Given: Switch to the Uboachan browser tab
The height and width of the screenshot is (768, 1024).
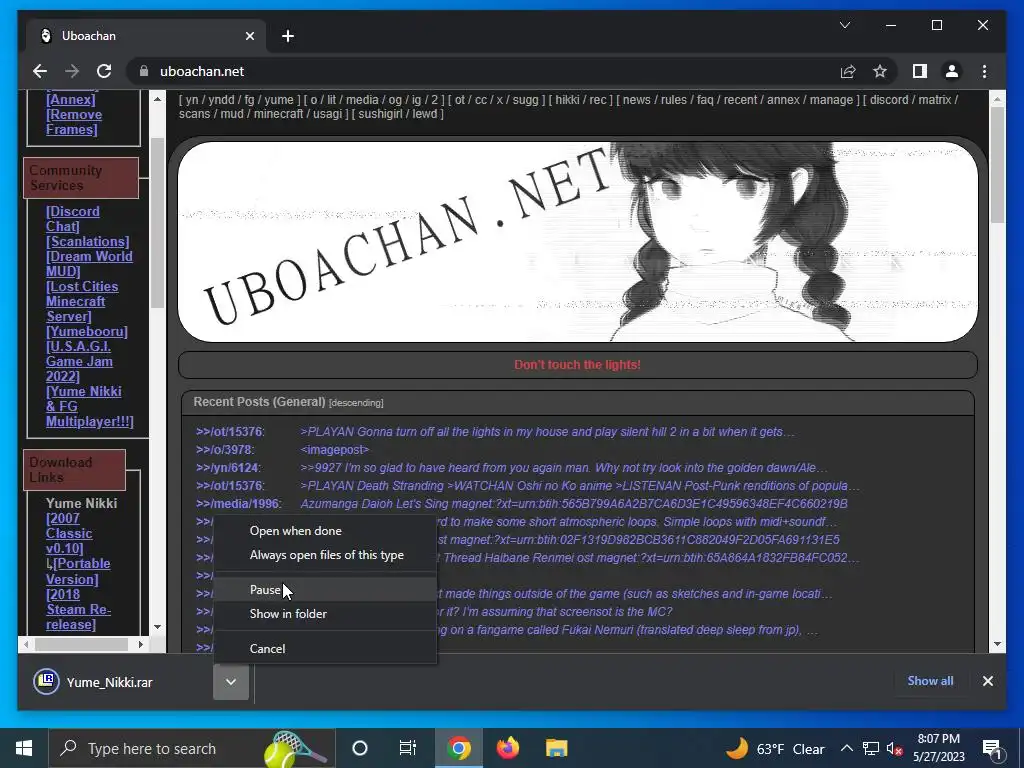Looking at the screenshot, I should tap(146, 36).
